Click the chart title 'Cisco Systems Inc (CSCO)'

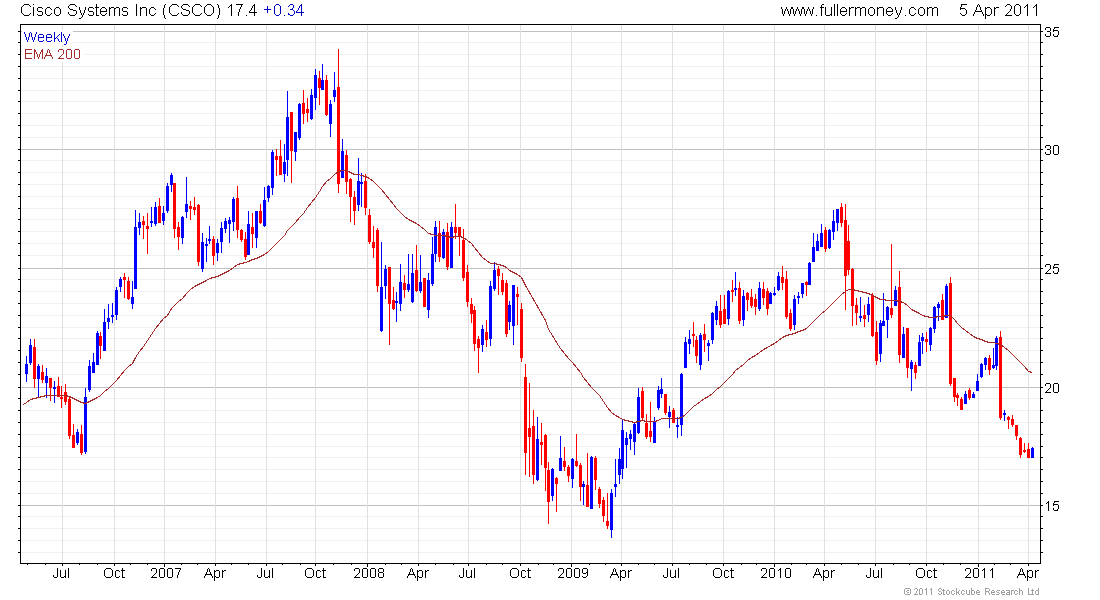click(x=121, y=11)
